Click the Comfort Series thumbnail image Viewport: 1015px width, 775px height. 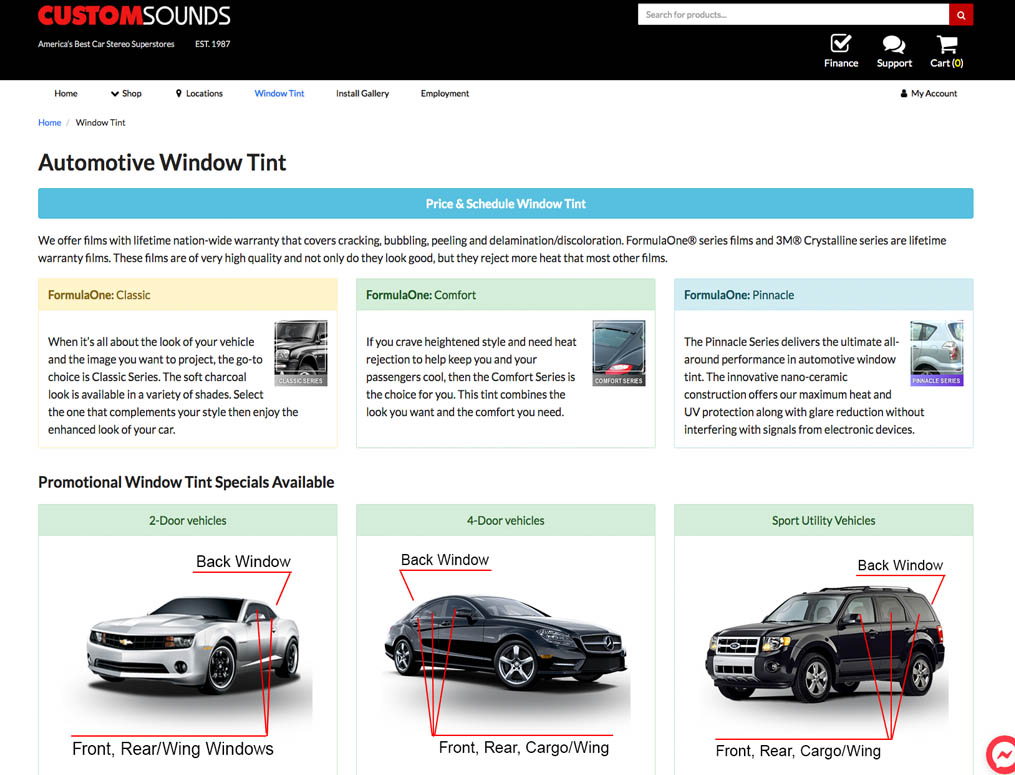(619, 354)
